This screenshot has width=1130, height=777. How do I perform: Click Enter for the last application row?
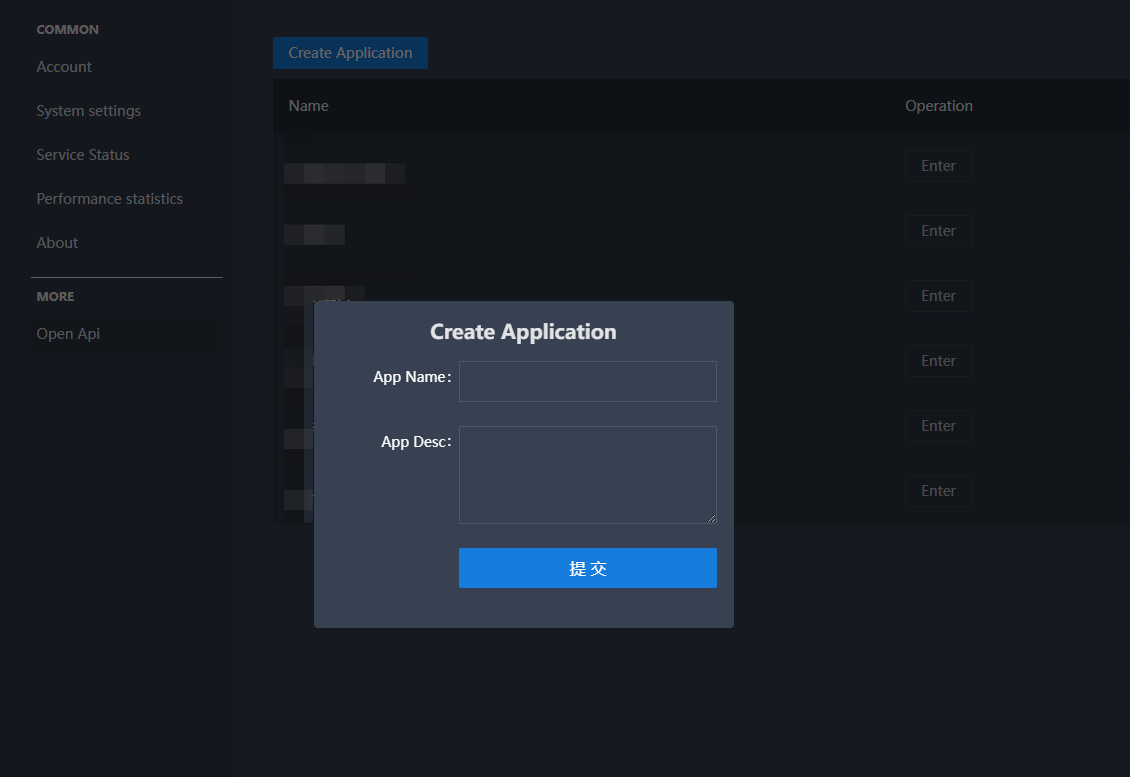[938, 491]
